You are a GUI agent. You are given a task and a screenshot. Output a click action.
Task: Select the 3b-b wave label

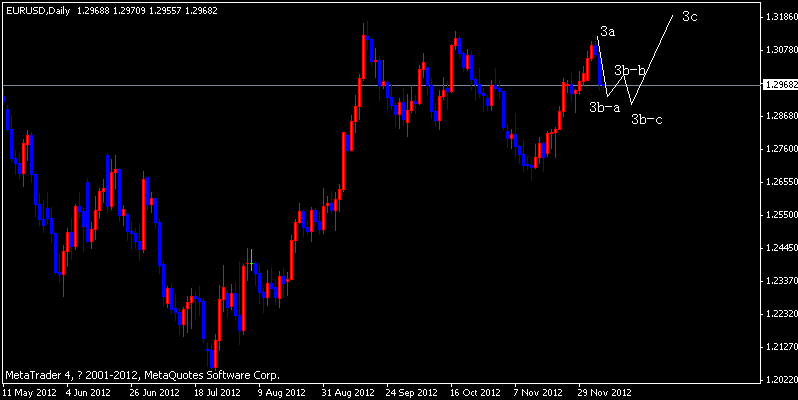pyautogui.click(x=630, y=70)
